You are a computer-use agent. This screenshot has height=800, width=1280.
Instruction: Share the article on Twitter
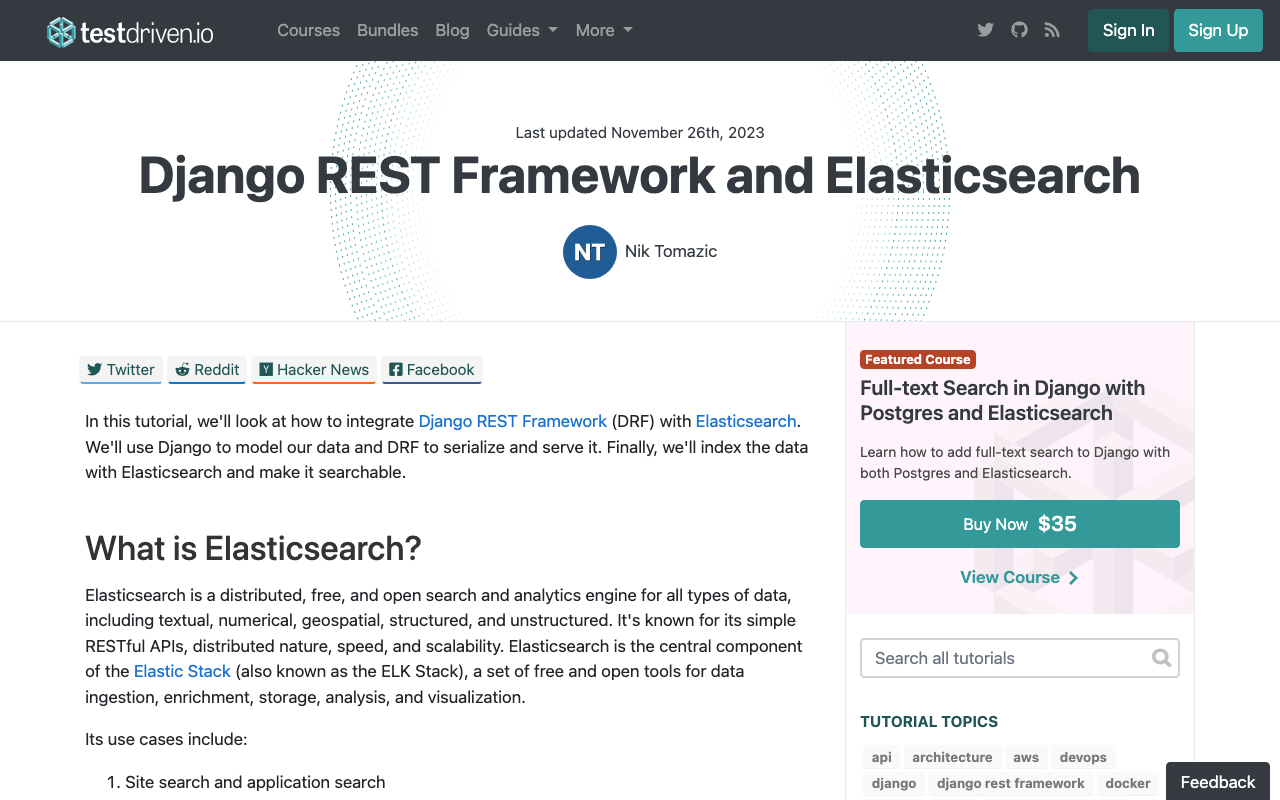pos(120,369)
